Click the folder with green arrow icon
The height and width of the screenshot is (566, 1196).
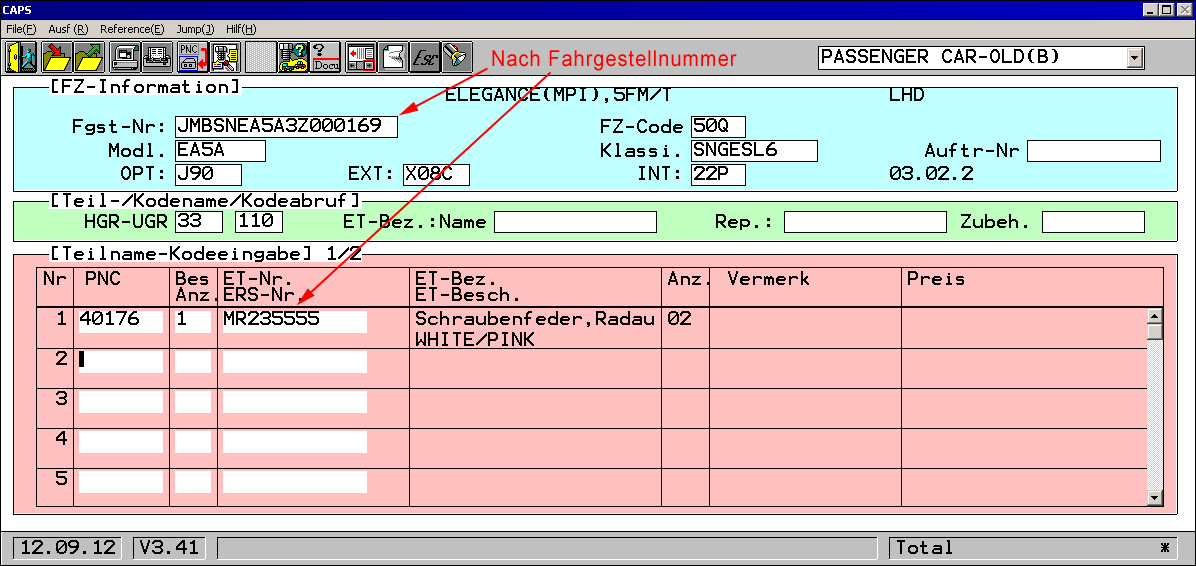point(89,57)
